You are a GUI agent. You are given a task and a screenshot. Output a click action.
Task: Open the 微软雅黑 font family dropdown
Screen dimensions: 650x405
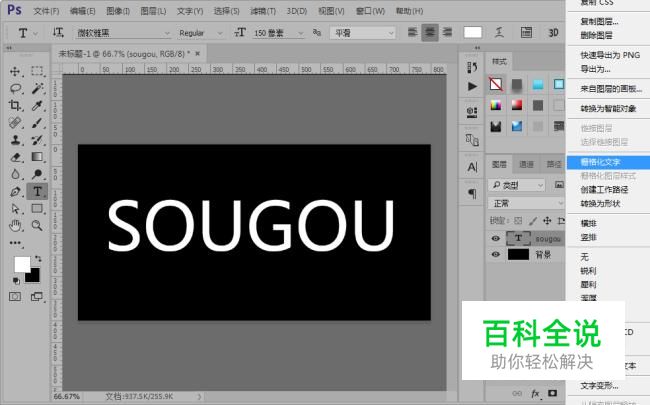[123, 33]
